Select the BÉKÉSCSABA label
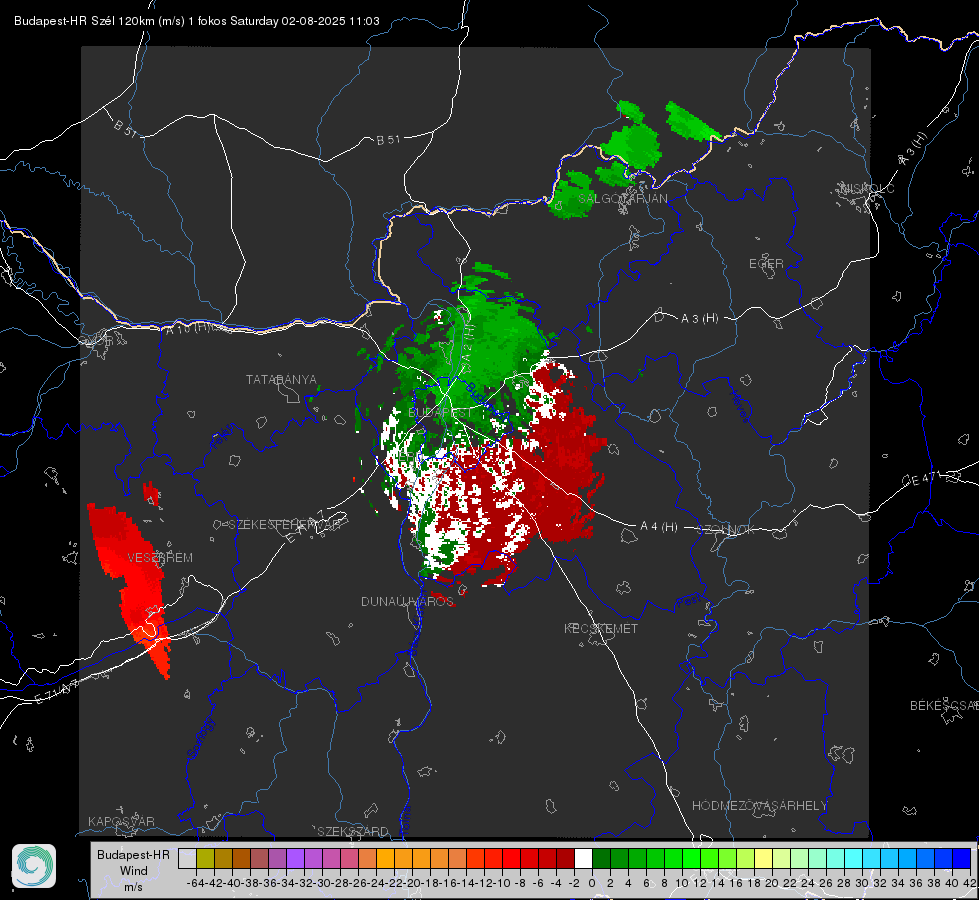The image size is (979, 900). click(x=944, y=706)
